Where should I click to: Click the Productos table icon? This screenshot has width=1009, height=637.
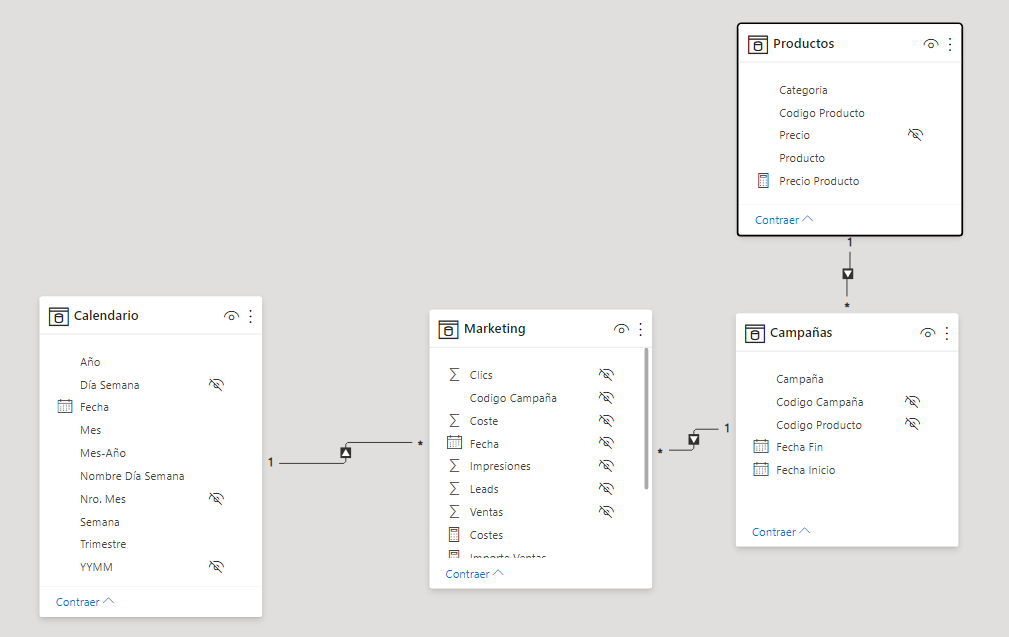click(x=757, y=44)
